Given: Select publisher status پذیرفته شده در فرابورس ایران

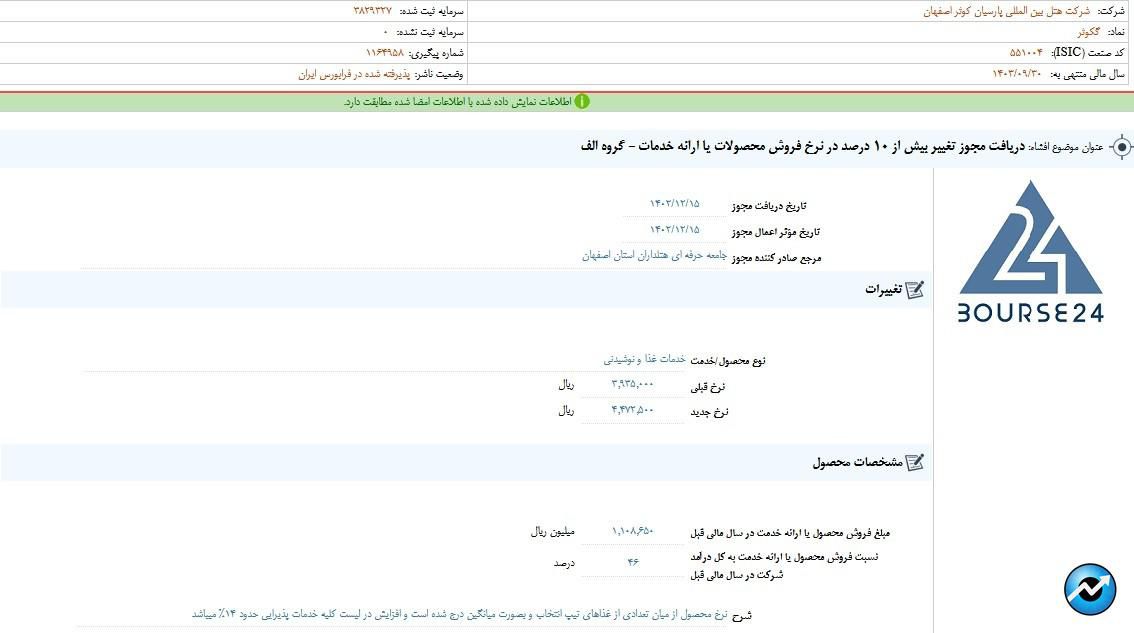Looking at the screenshot, I should (354, 74).
